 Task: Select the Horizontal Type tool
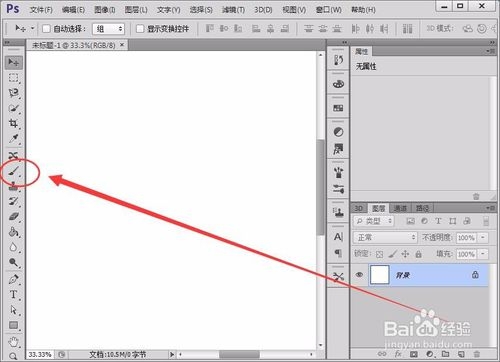[x=14, y=294]
